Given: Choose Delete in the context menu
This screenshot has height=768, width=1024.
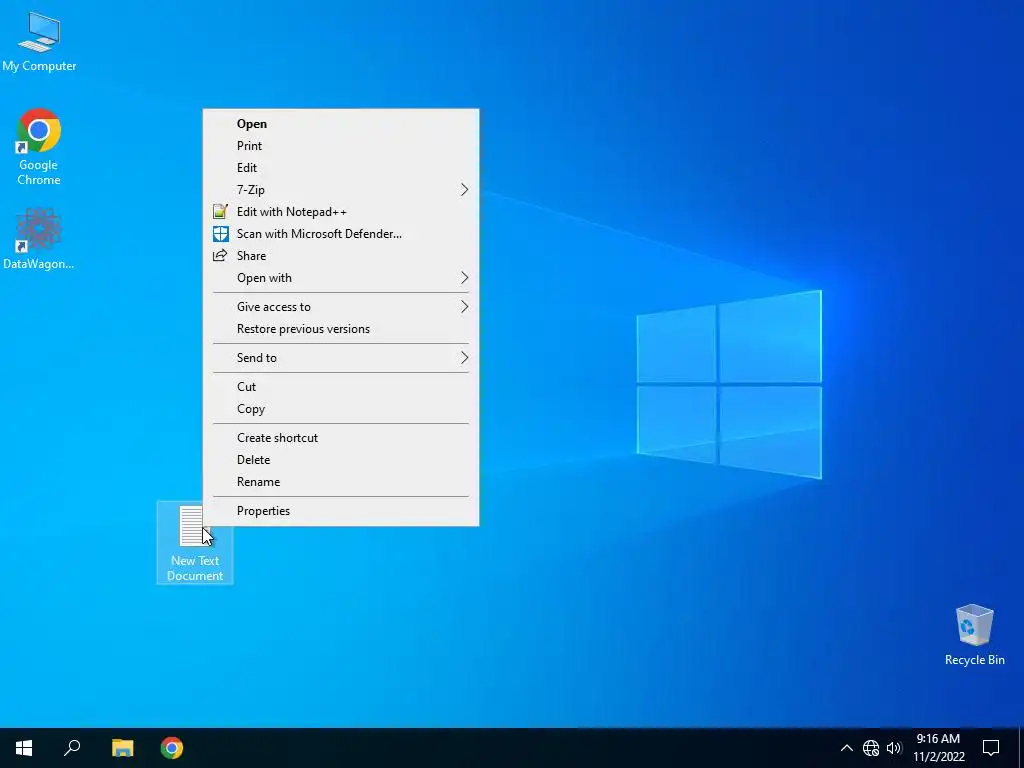Looking at the screenshot, I should click(x=341, y=460).
